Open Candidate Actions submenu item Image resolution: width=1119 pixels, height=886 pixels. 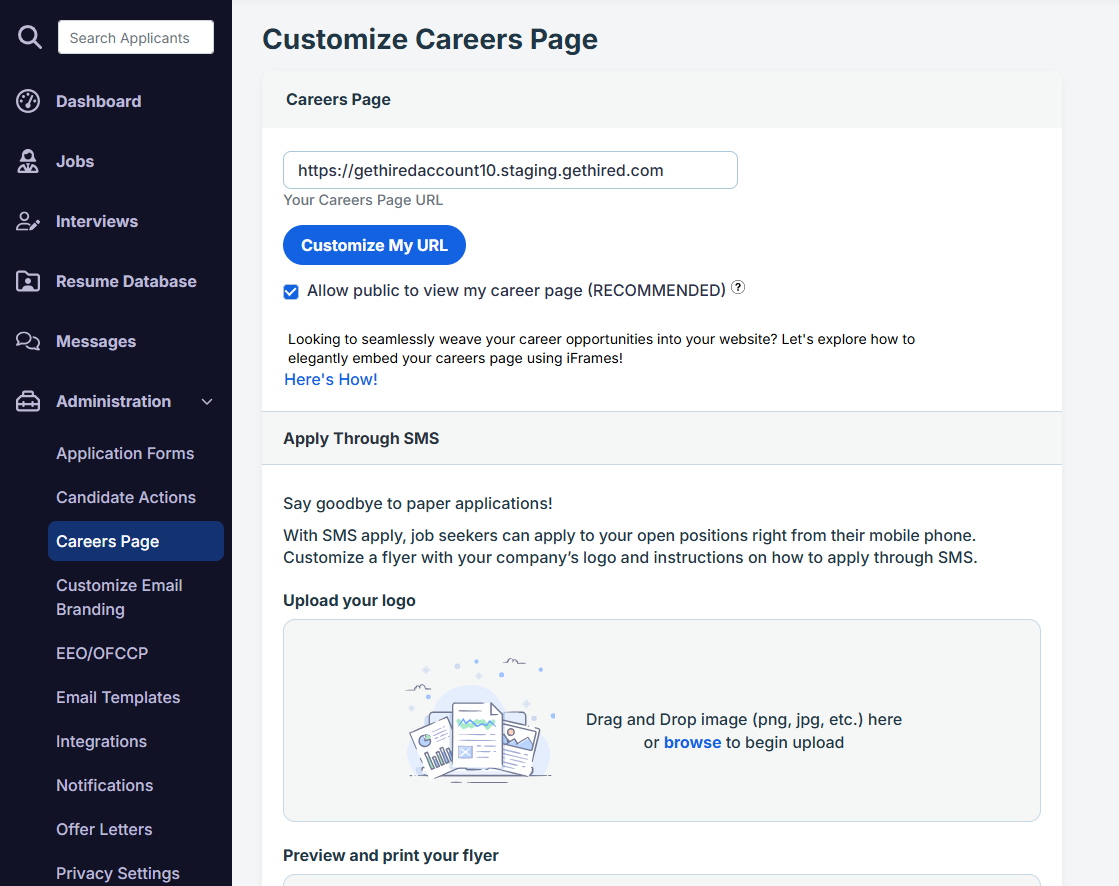click(126, 497)
